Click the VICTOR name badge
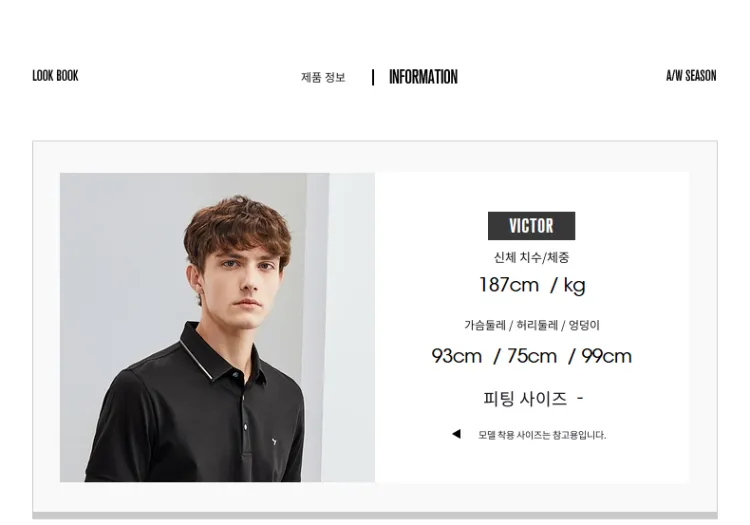Screen dimensions: 750x525 point(531,226)
